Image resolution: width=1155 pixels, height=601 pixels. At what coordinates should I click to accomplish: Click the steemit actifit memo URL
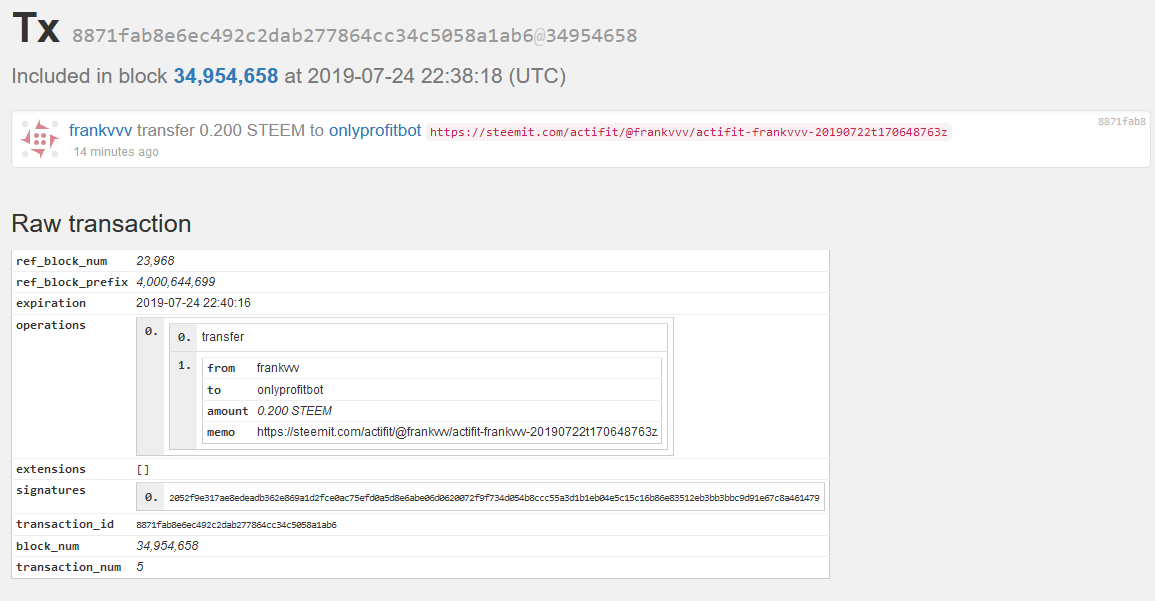688,132
